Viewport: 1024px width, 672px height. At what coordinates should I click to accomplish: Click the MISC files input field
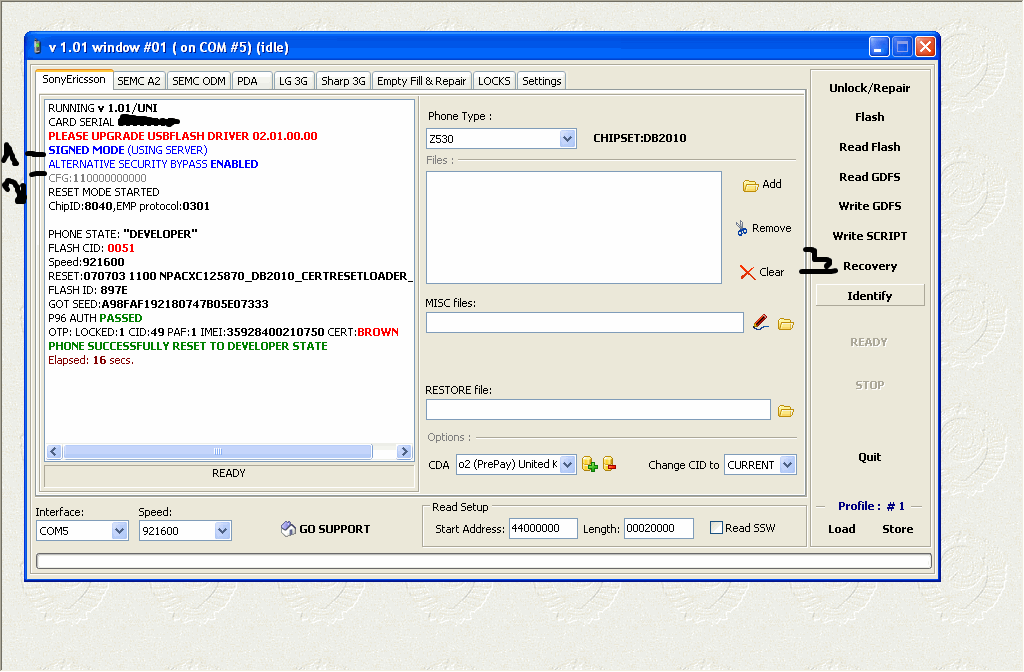tap(584, 323)
